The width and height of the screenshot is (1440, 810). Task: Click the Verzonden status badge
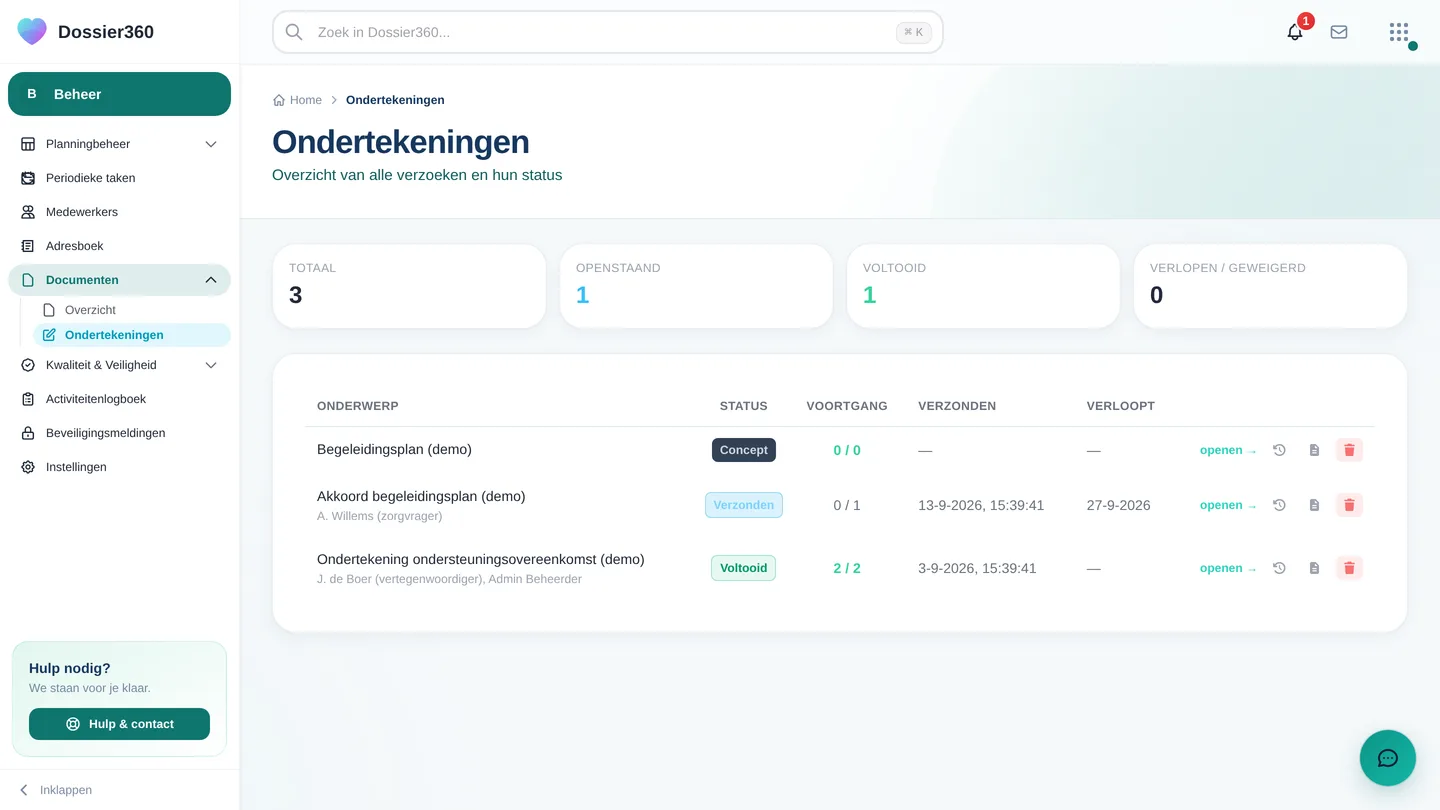(x=744, y=505)
